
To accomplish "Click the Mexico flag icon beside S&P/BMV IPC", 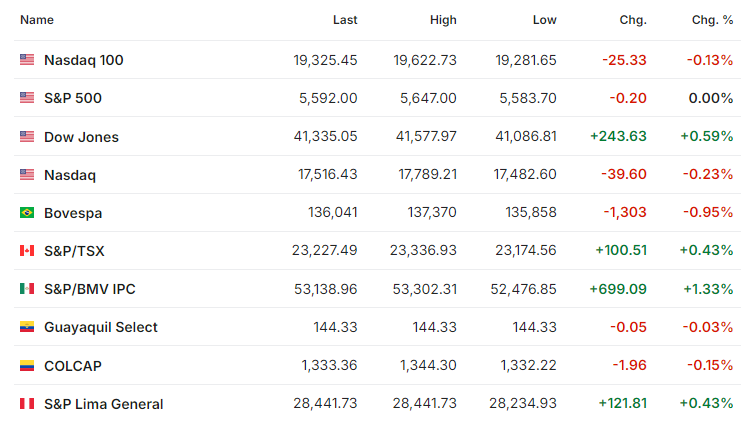I will coord(27,289).
